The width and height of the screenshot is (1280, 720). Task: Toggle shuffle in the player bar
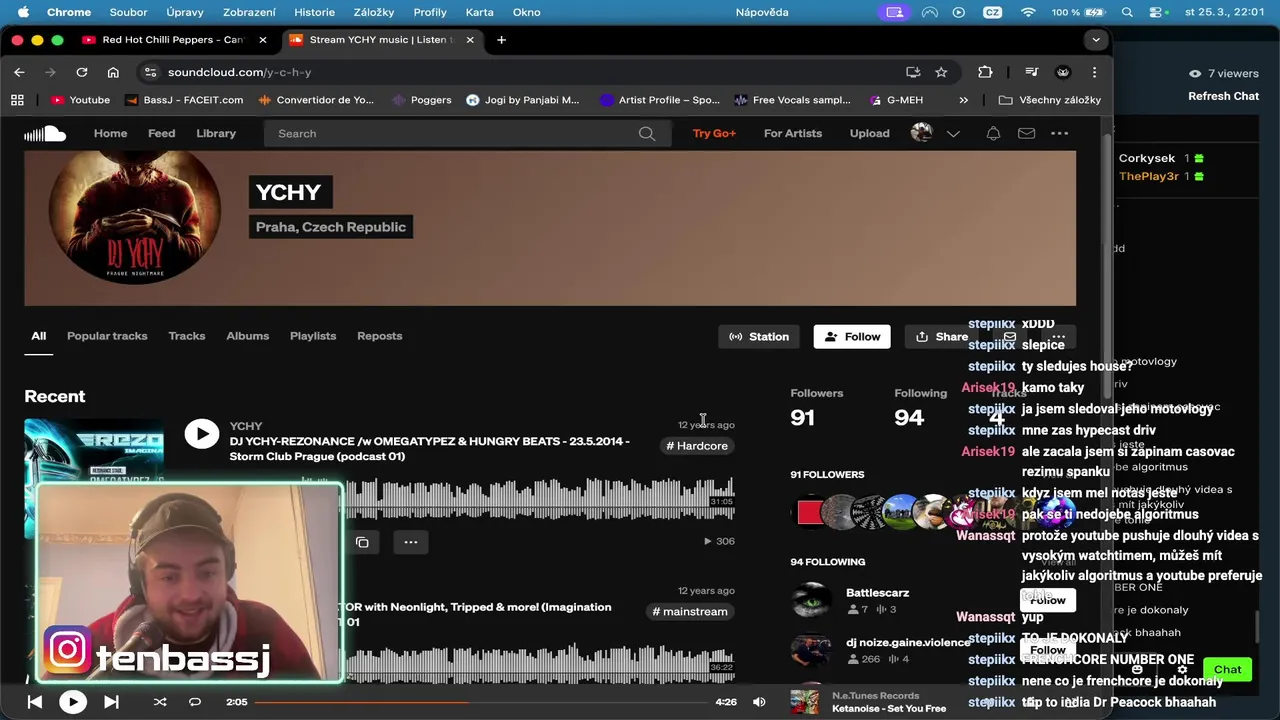(160, 702)
